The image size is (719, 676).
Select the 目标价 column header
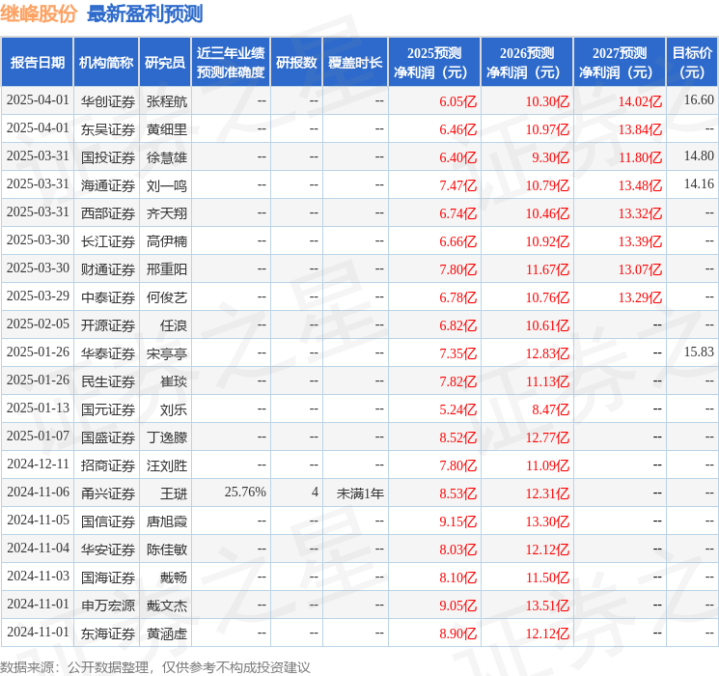click(692, 62)
